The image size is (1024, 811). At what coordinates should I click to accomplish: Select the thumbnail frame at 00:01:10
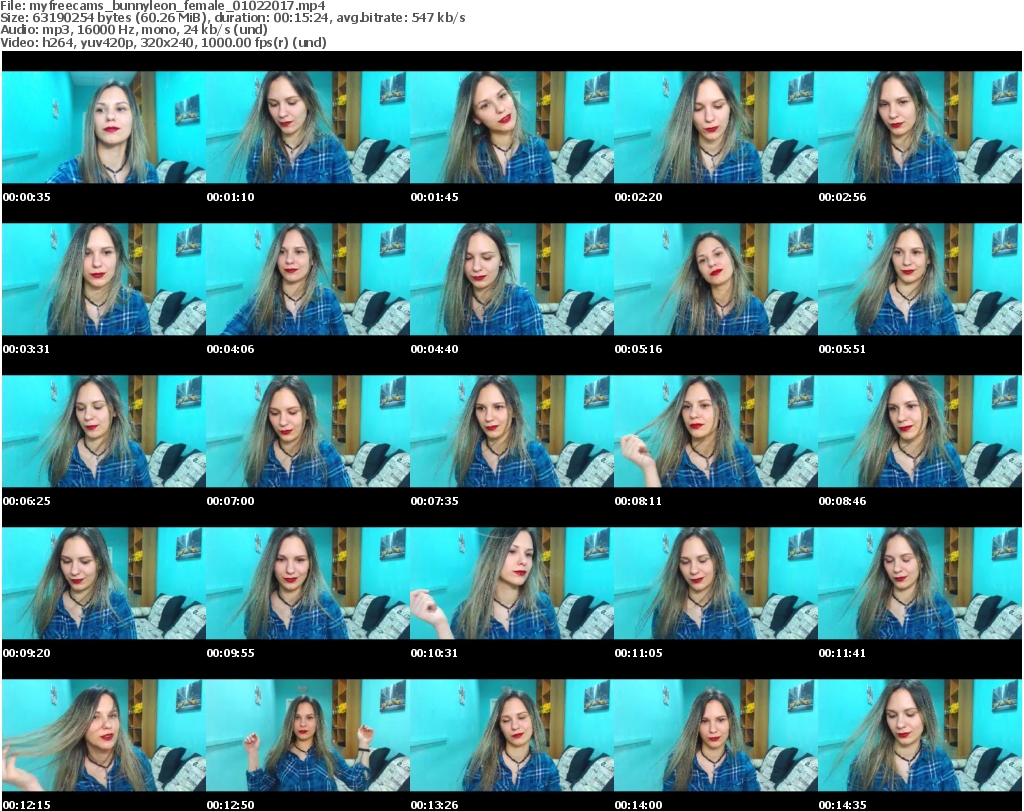pos(308,127)
